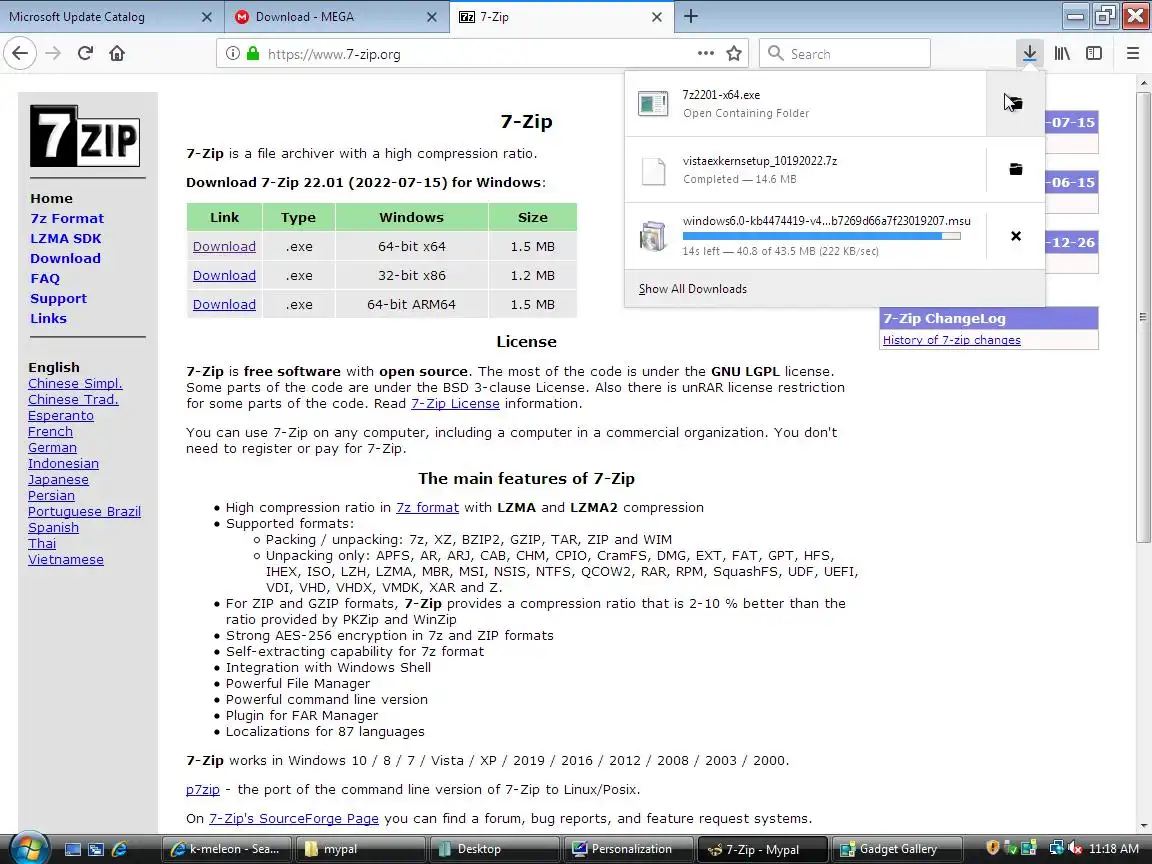Switch language to Vietnamese
The height and width of the screenshot is (864, 1152).
tap(66, 560)
